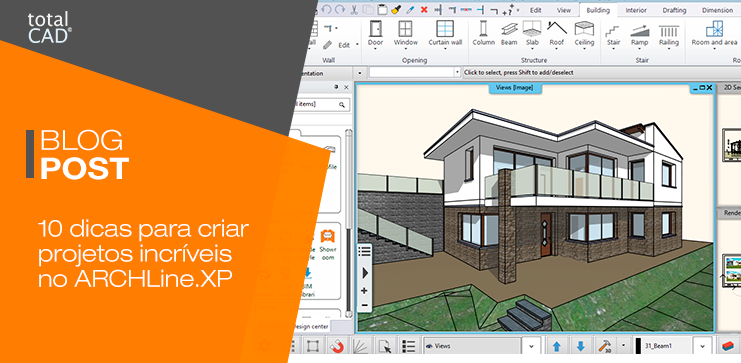Image resolution: width=741 pixels, height=363 pixels.
Task: Click the search magnifier icon in left panel
Action: pos(342,104)
